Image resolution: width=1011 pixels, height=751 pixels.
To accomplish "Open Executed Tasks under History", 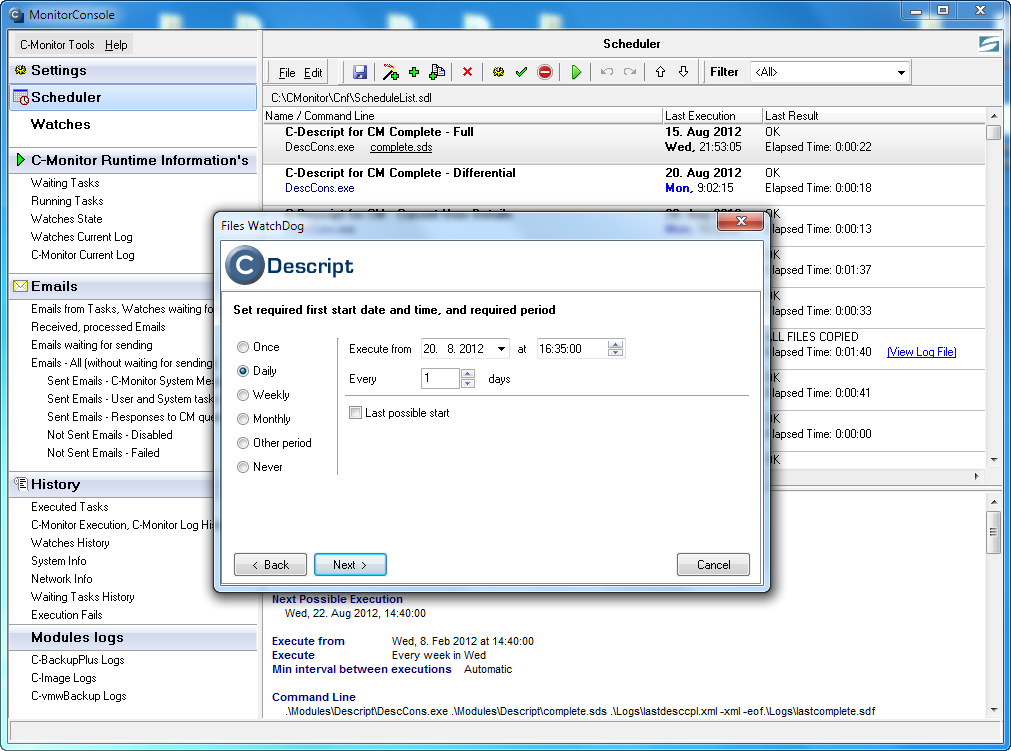I will click(x=70, y=507).
